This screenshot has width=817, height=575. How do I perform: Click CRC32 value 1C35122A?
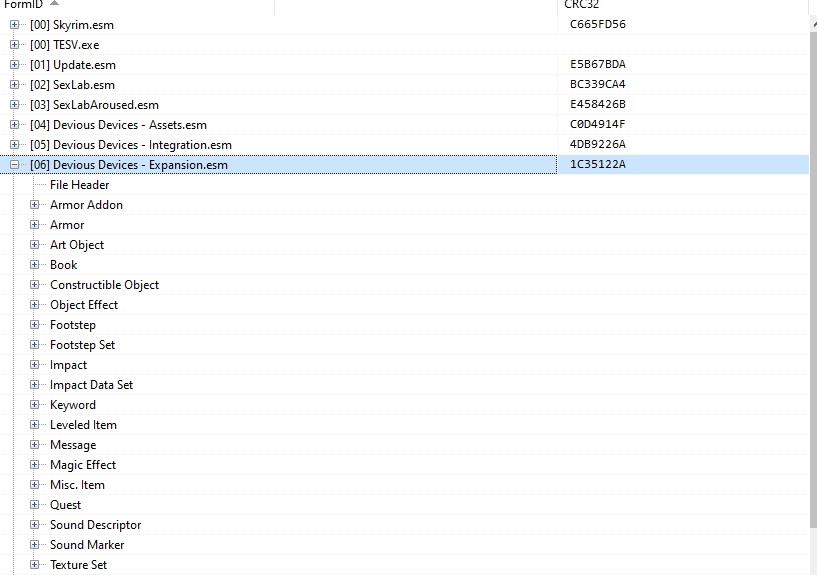coord(598,164)
